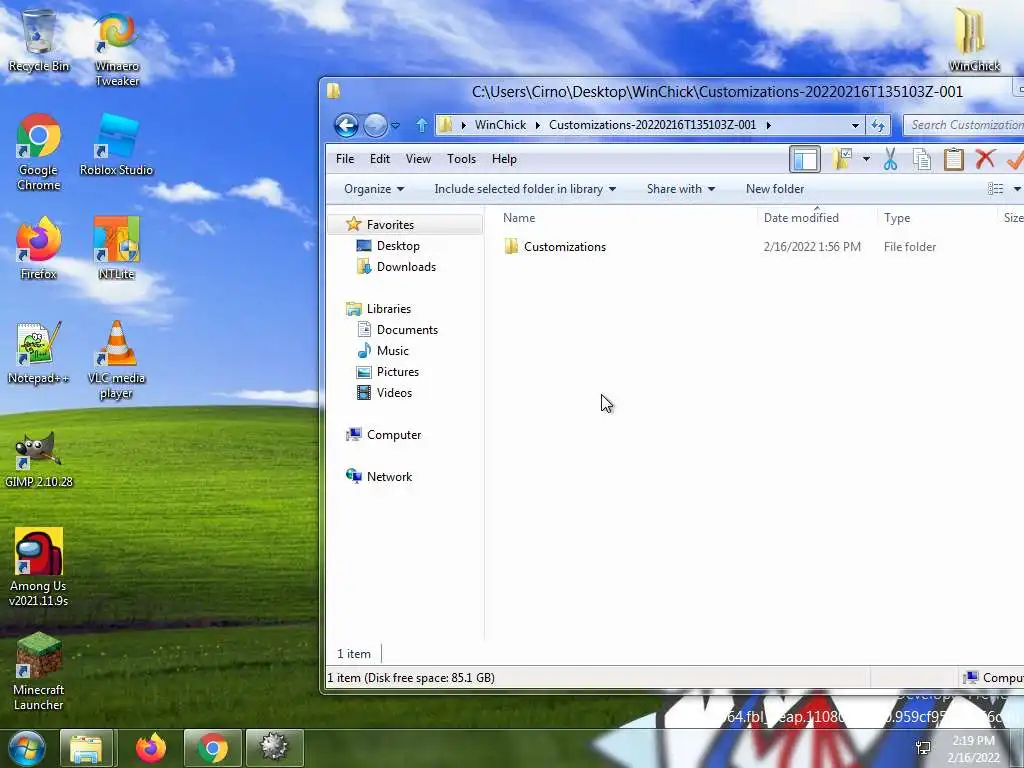Open the View menu
The width and height of the screenshot is (1024, 768).
click(x=418, y=159)
